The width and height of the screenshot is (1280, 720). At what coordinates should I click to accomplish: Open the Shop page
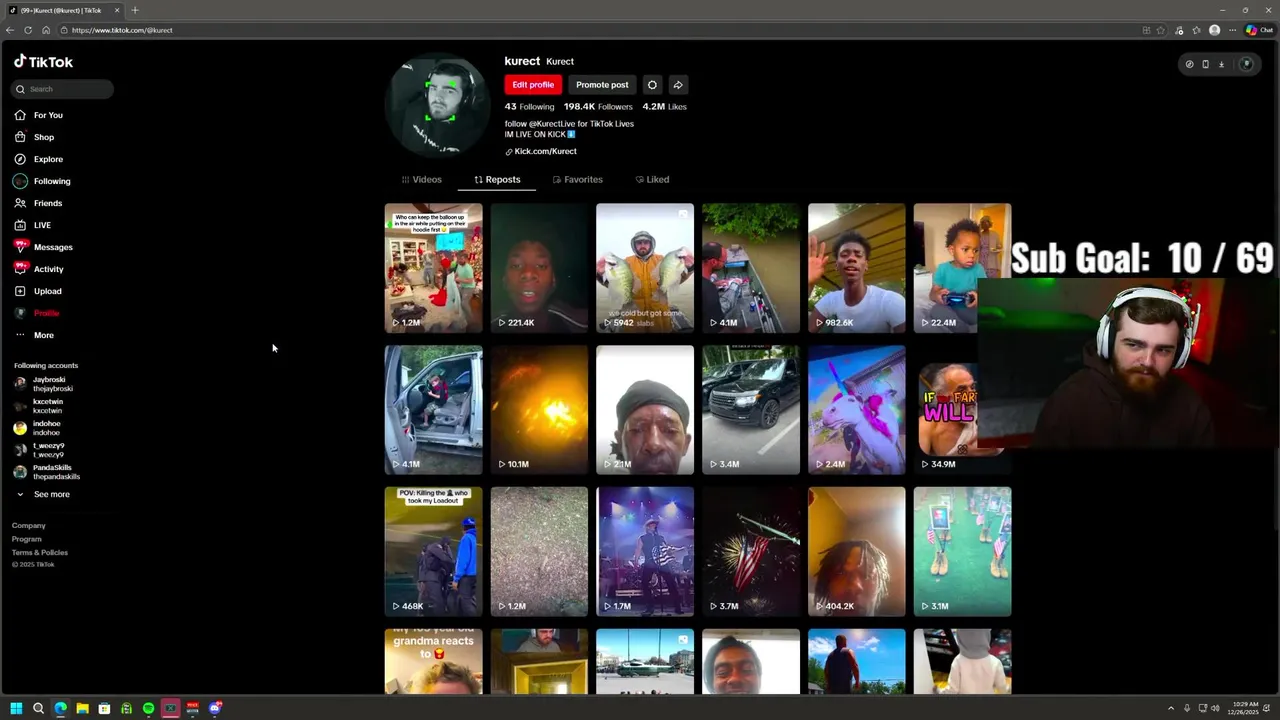tap(35, 137)
